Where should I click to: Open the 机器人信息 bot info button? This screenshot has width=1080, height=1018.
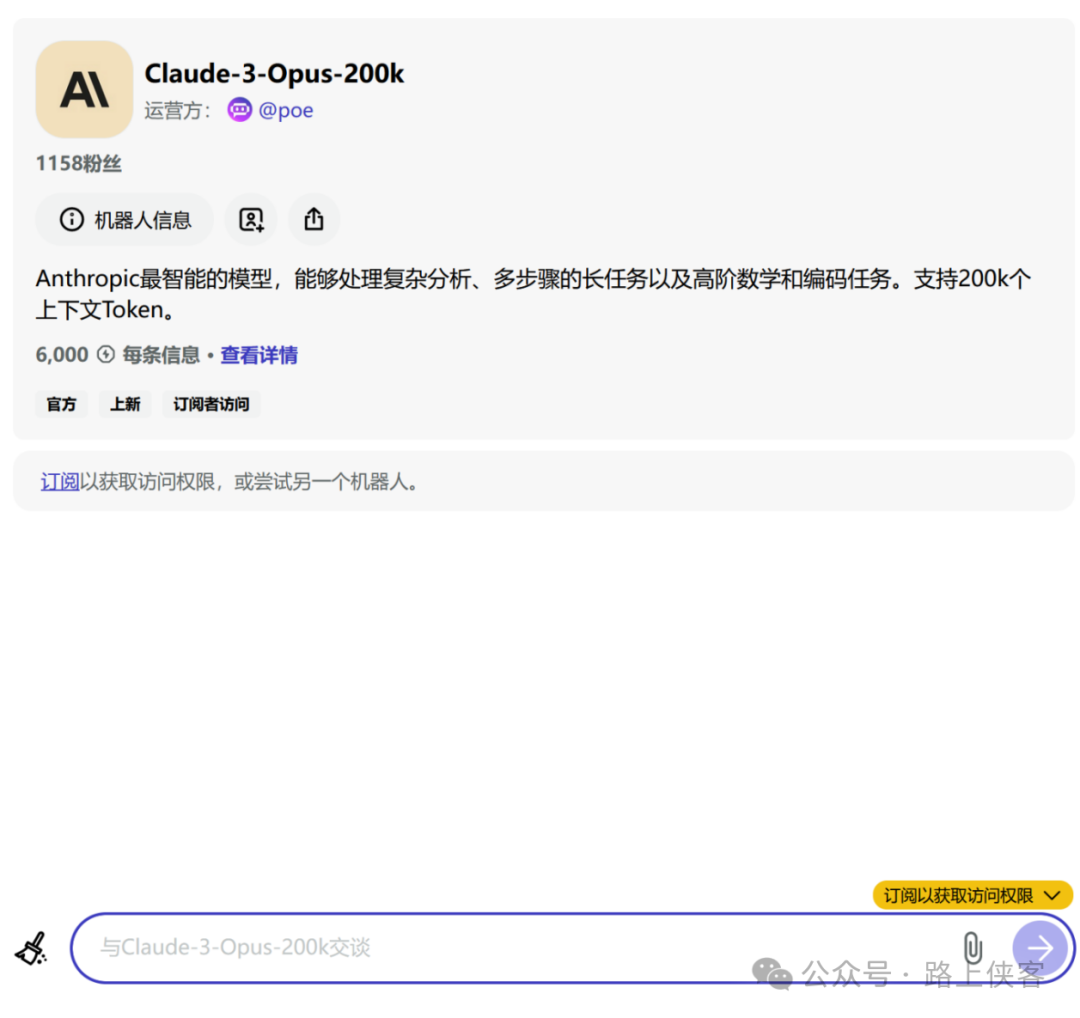(x=125, y=220)
